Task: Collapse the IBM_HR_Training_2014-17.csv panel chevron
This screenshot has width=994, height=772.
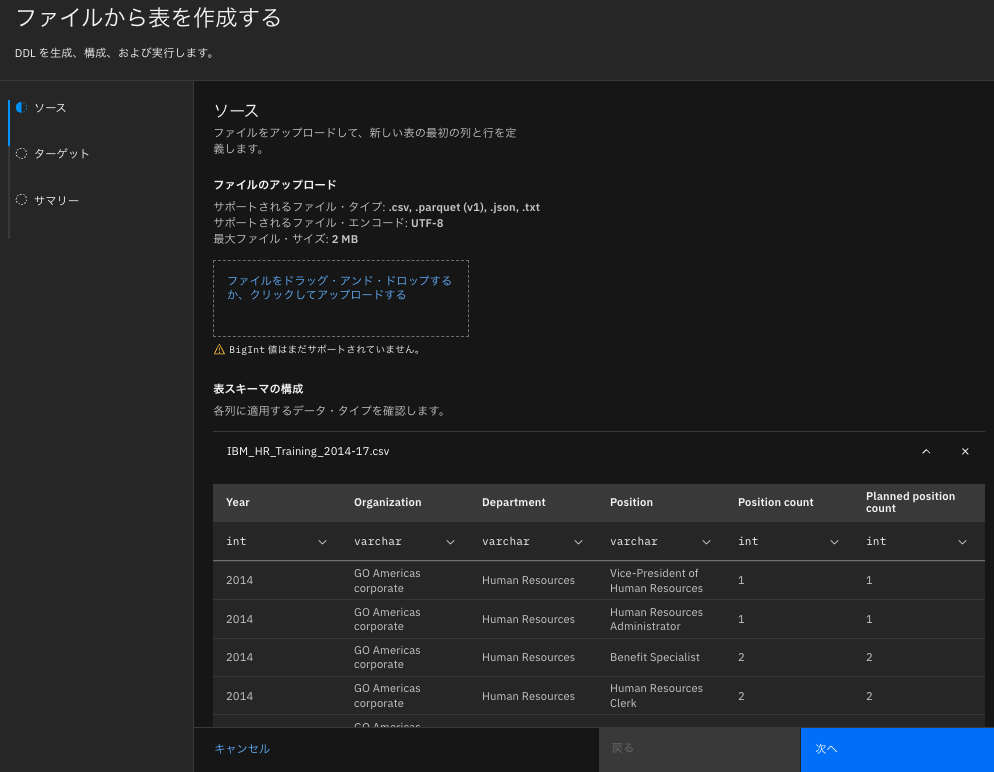Action: click(x=926, y=451)
